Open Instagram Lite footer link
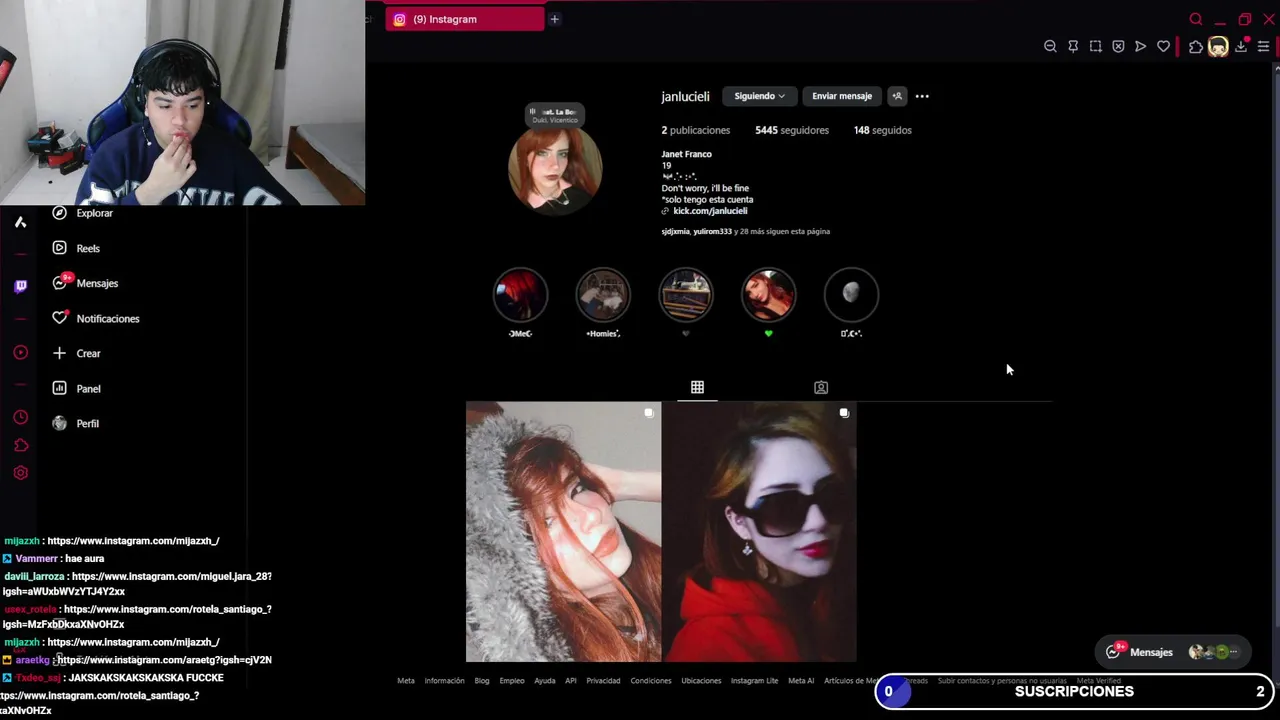This screenshot has width=1280, height=720. 755,681
